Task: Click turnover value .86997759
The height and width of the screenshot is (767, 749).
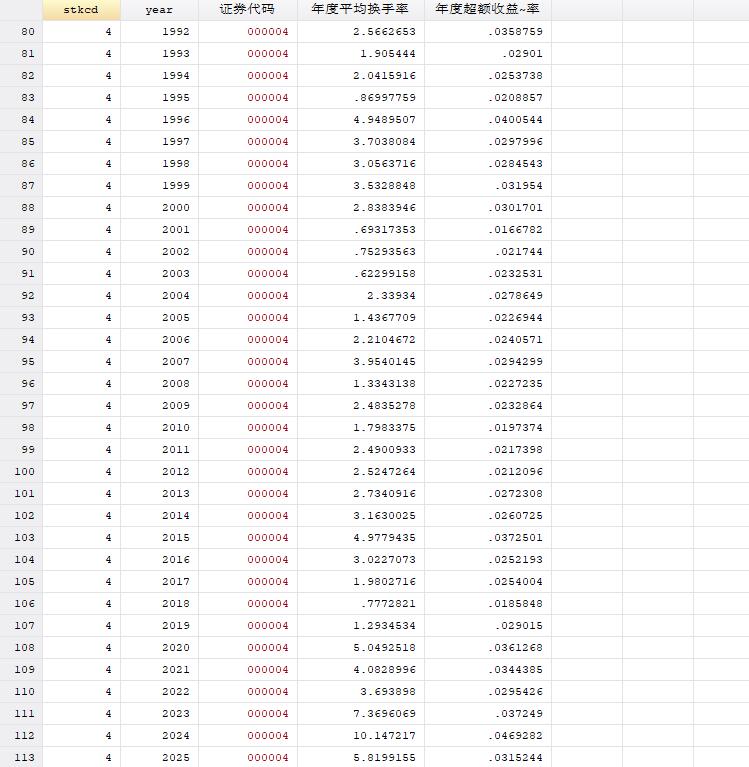Action: [361, 98]
